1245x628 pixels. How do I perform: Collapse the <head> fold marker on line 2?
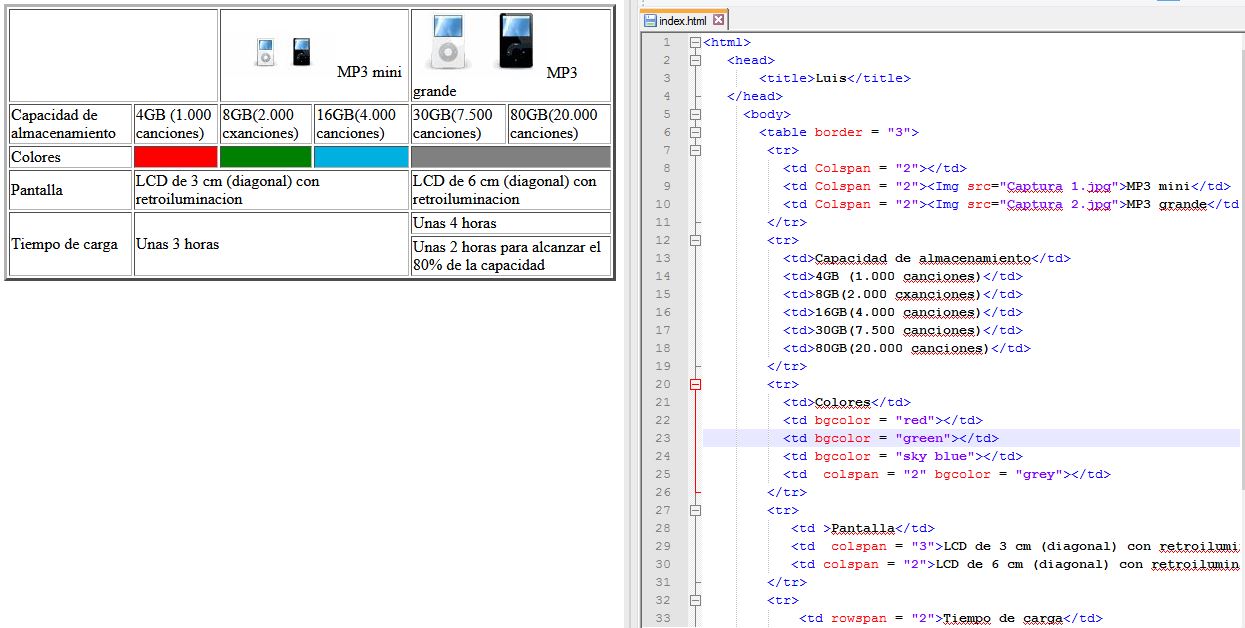(696, 60)
